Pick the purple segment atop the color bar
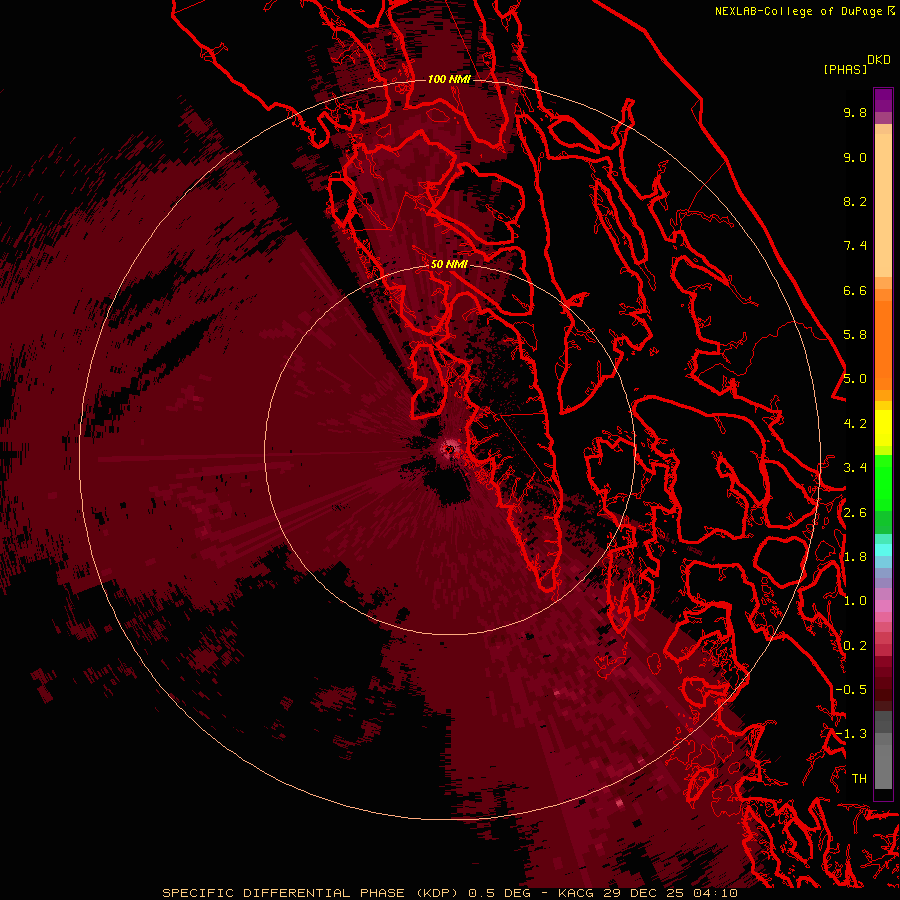 (883, 101)
